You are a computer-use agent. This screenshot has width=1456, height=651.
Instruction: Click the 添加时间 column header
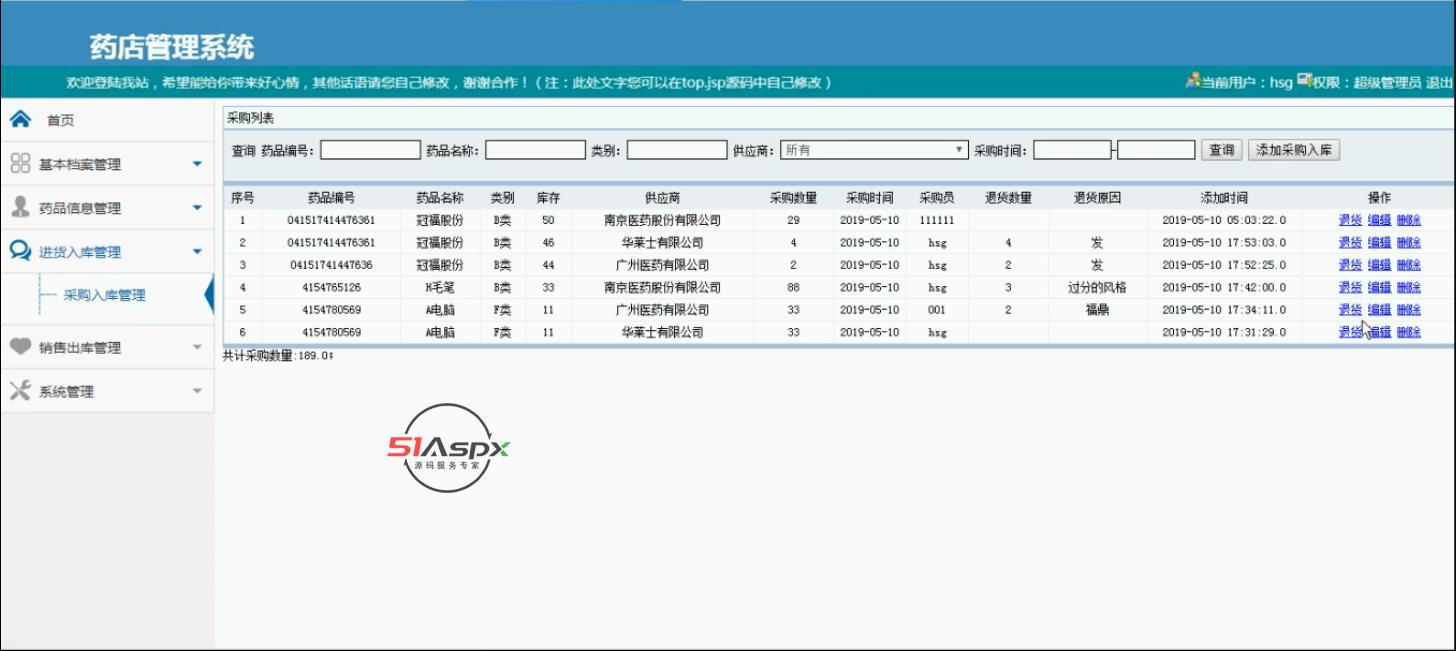(1224, 198)
